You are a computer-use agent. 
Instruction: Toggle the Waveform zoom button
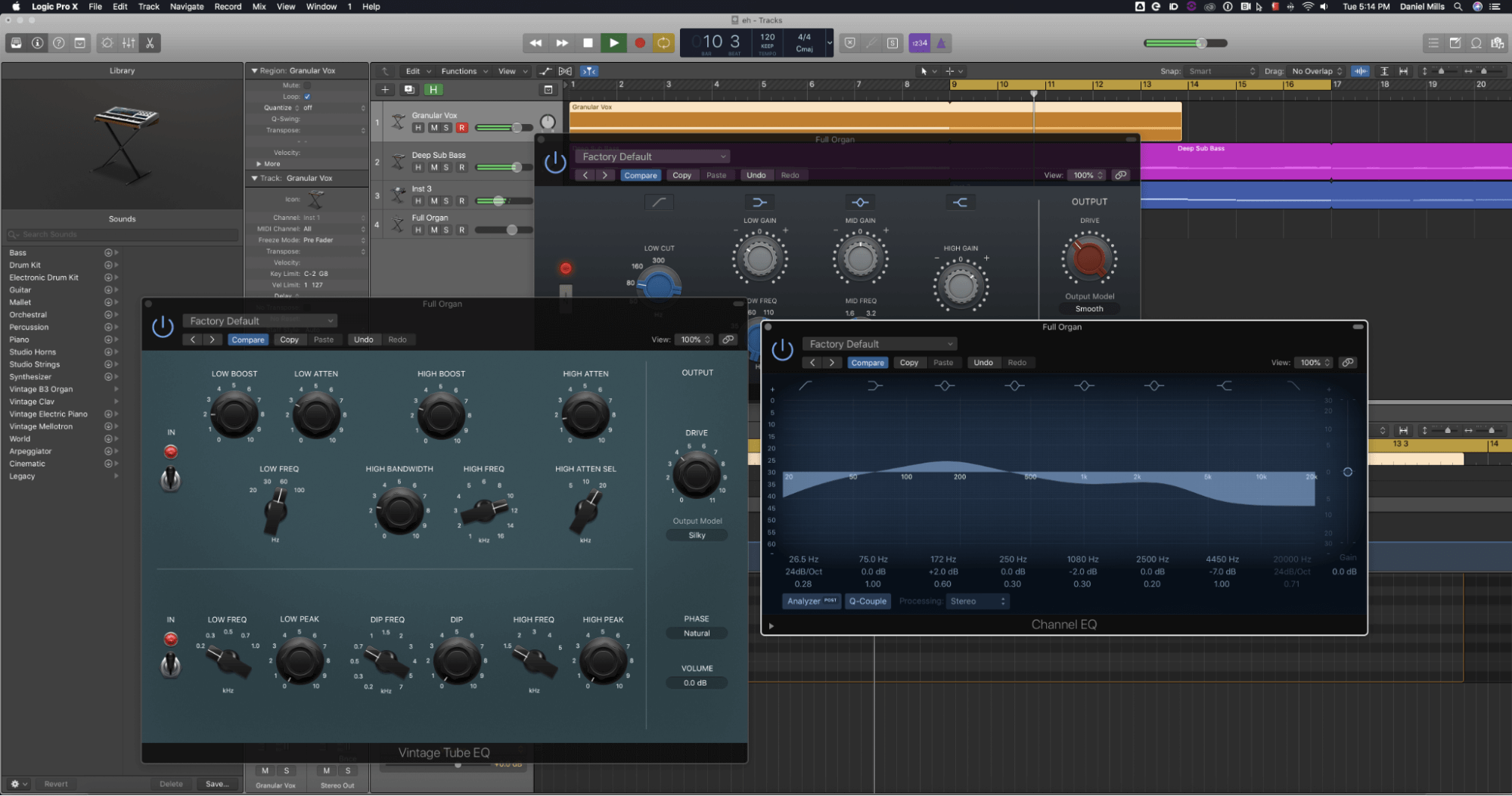coord(1360,71)
